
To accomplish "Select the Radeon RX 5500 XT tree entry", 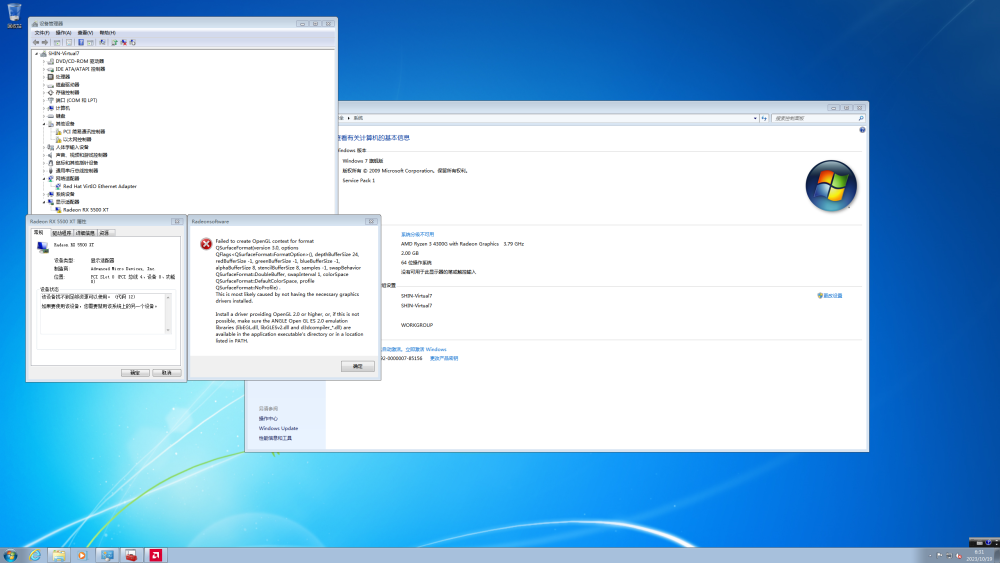I will click(x=85, y=210).
